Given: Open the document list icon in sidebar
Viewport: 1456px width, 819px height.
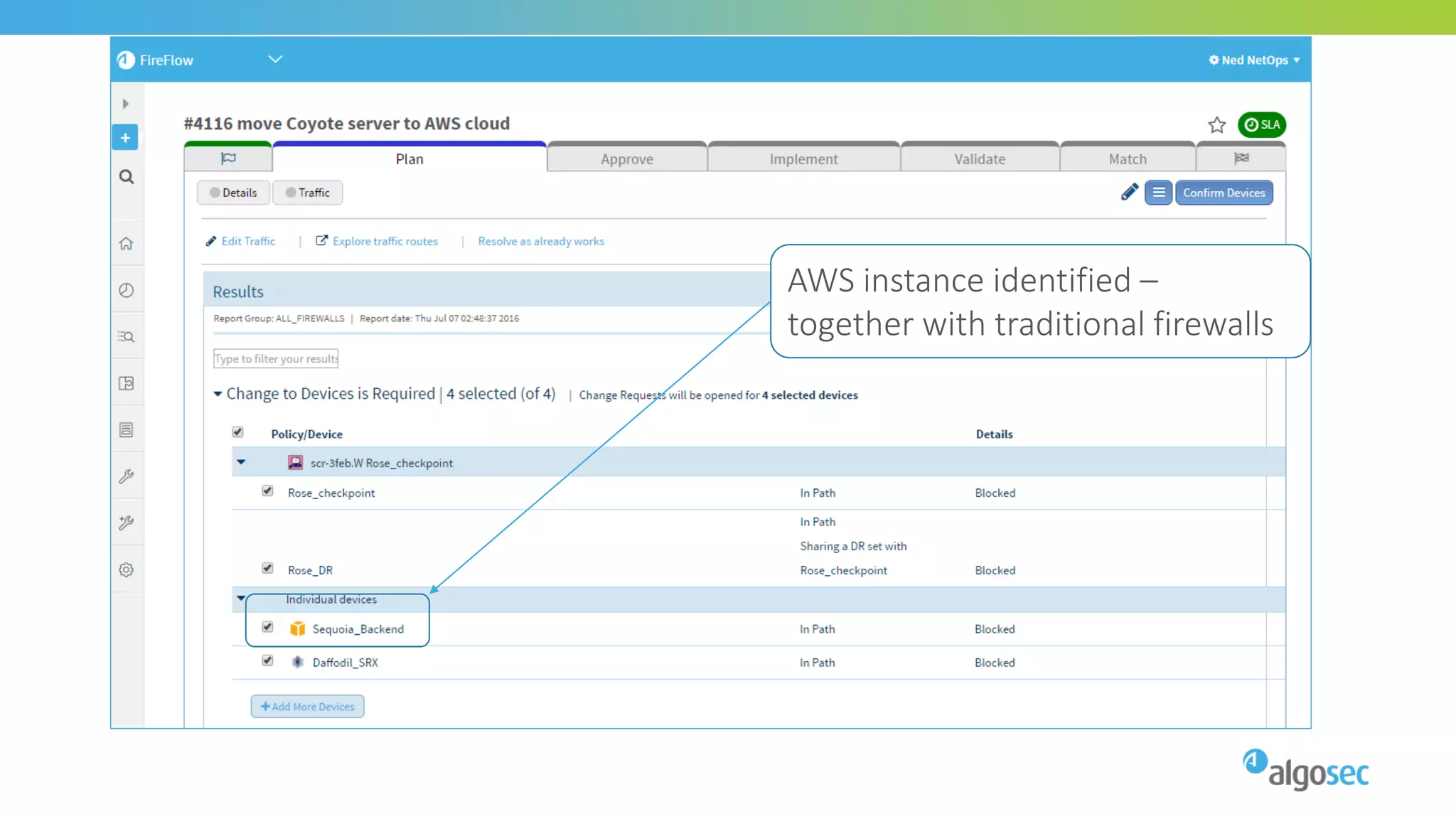Looking at the screenshot, I should point(127,430).
